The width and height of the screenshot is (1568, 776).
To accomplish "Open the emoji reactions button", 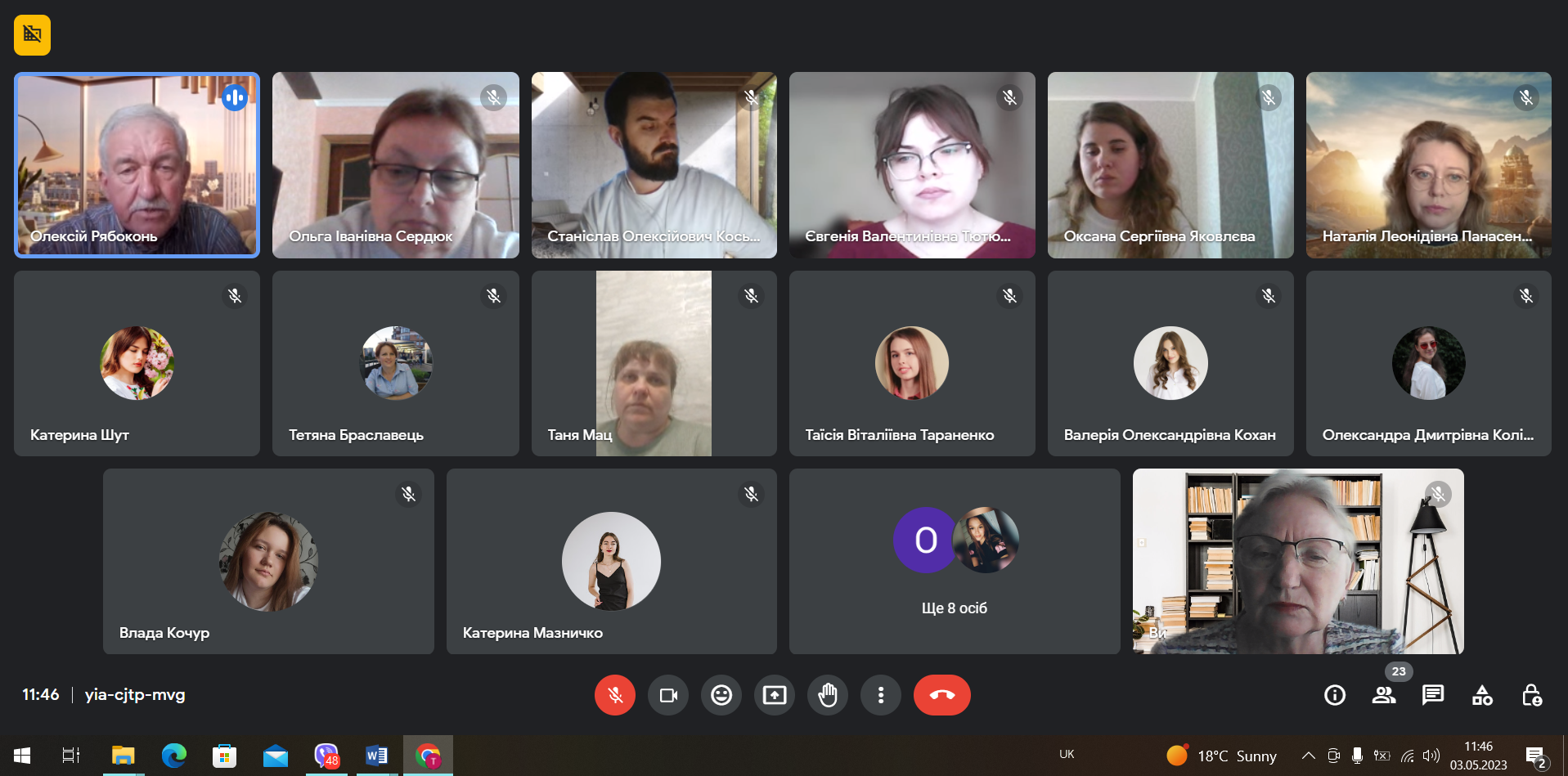I will (x=721, y=695).
